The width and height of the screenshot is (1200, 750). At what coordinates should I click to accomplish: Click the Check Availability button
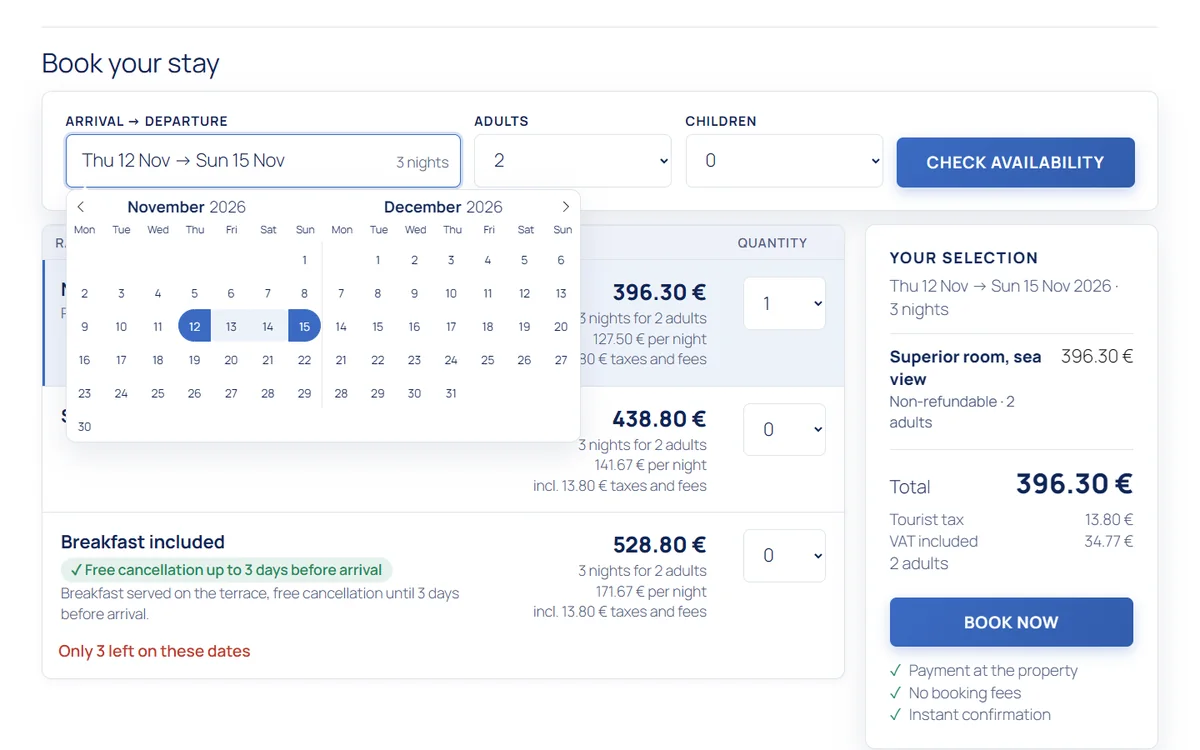pos(1015,162)
